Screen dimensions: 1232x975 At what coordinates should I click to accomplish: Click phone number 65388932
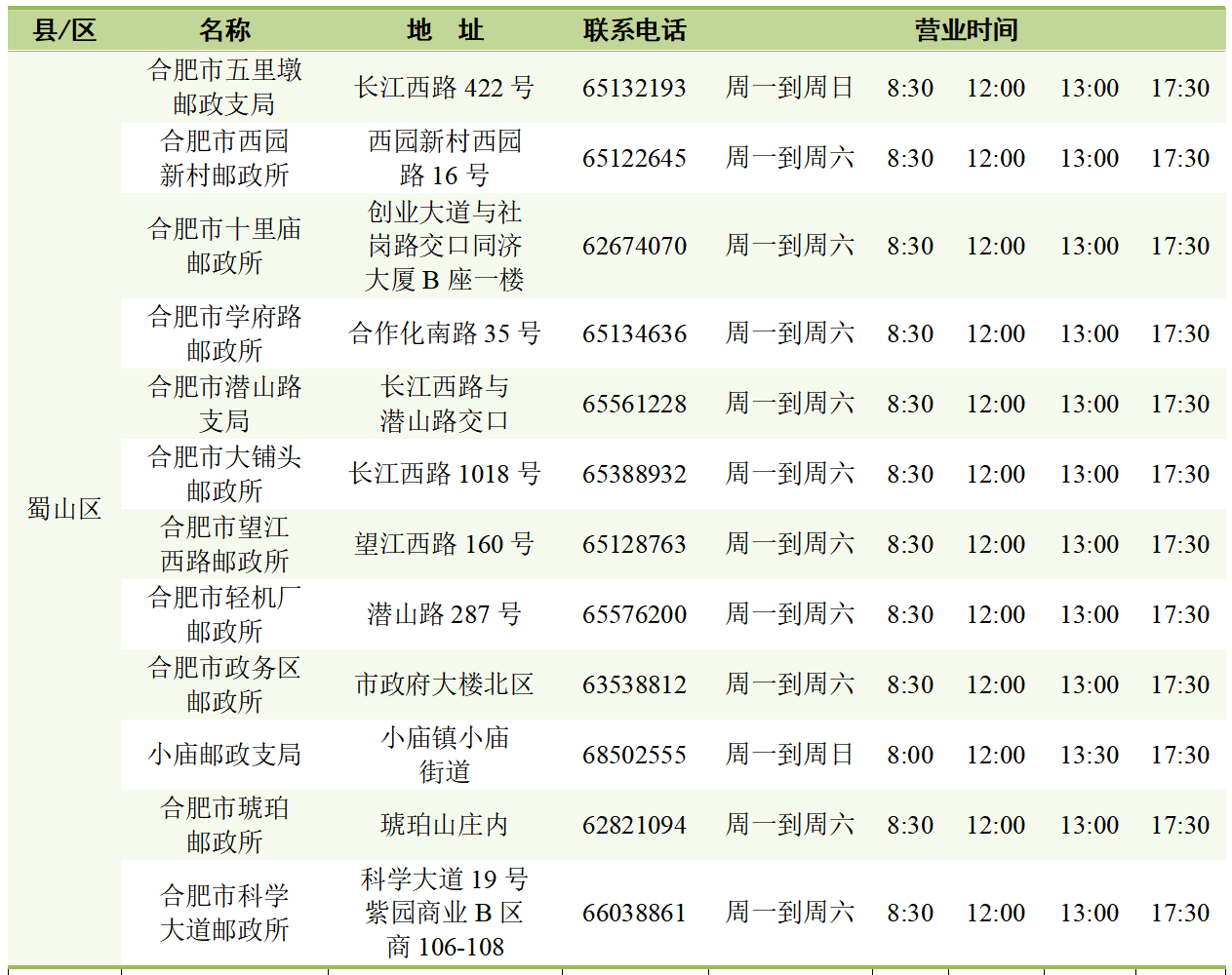tap(634, 474)
